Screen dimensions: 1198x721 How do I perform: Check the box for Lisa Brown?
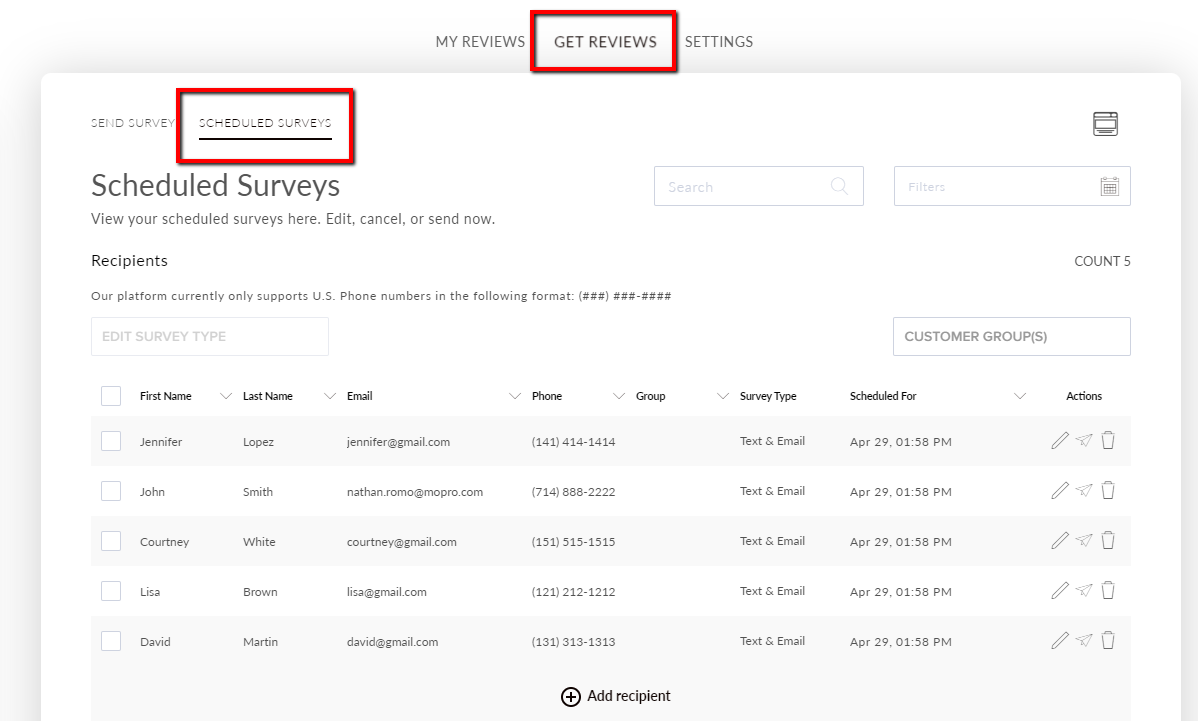[111, 591]
